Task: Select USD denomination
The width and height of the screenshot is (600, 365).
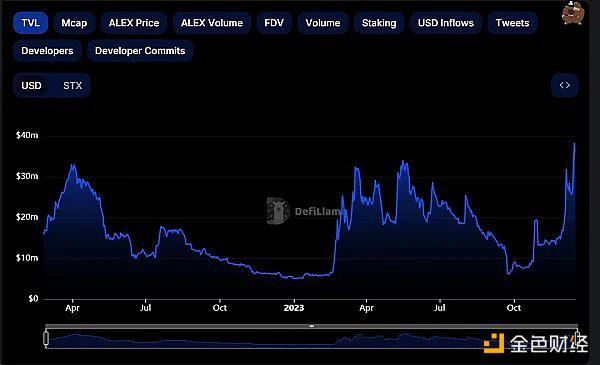Action: pyautogui.click(x=31, y=85)
